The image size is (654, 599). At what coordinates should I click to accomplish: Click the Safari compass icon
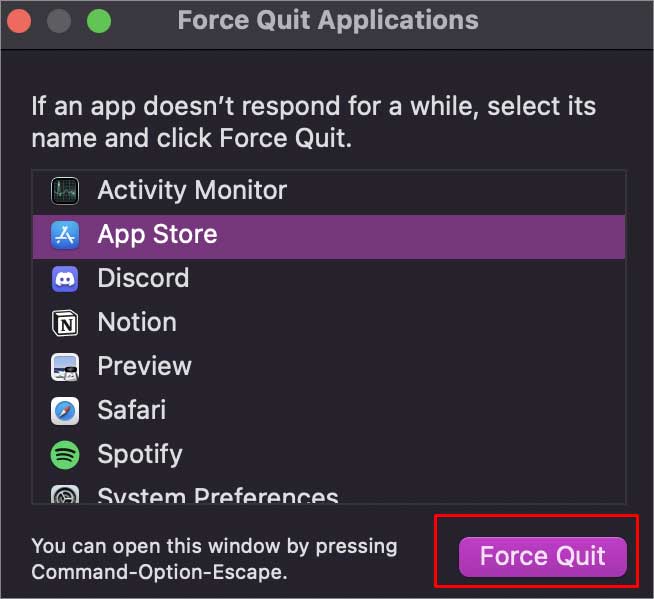pyautogui.click(x=65, y=411)
